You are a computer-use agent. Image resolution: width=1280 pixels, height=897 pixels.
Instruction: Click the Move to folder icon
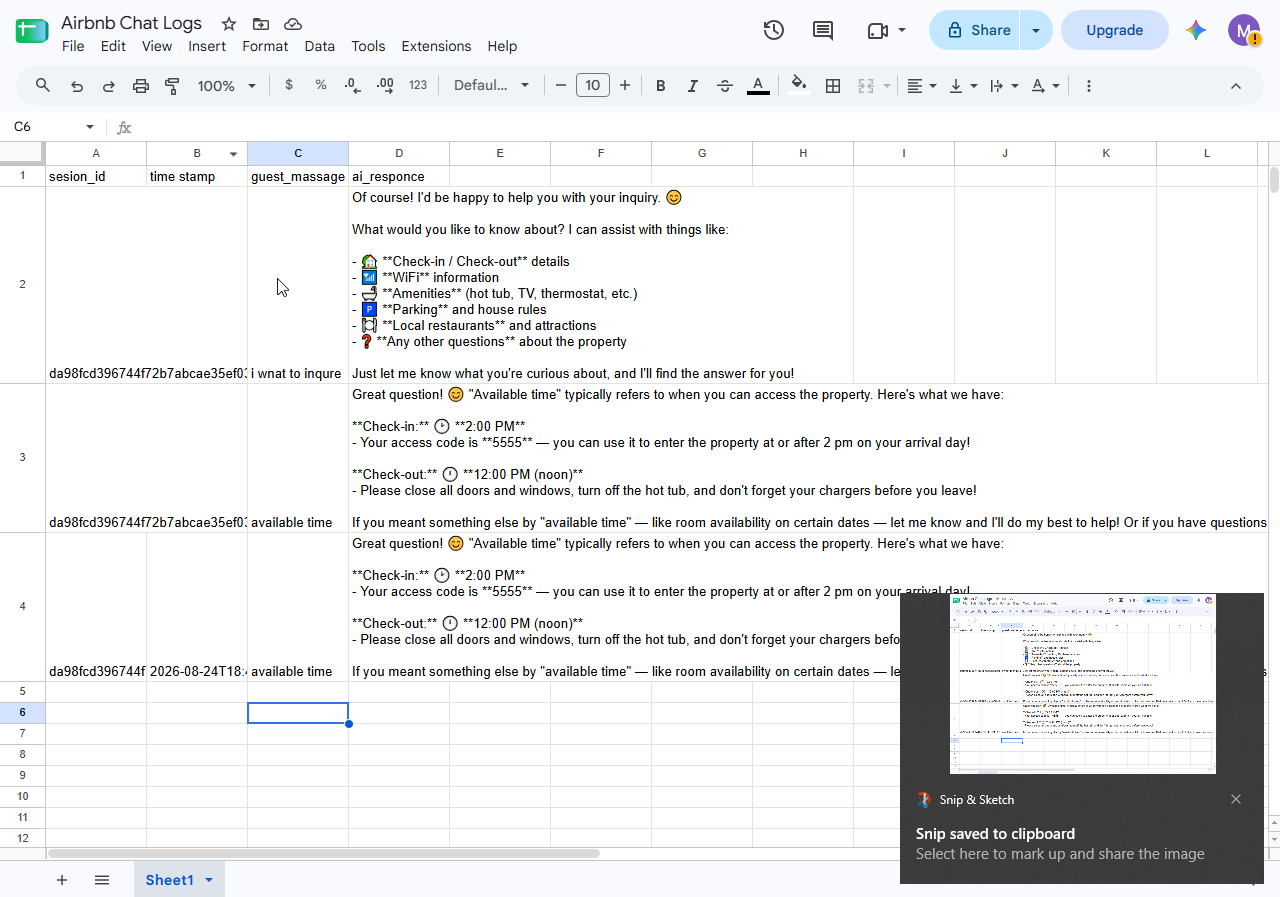(x=261, y=24)
